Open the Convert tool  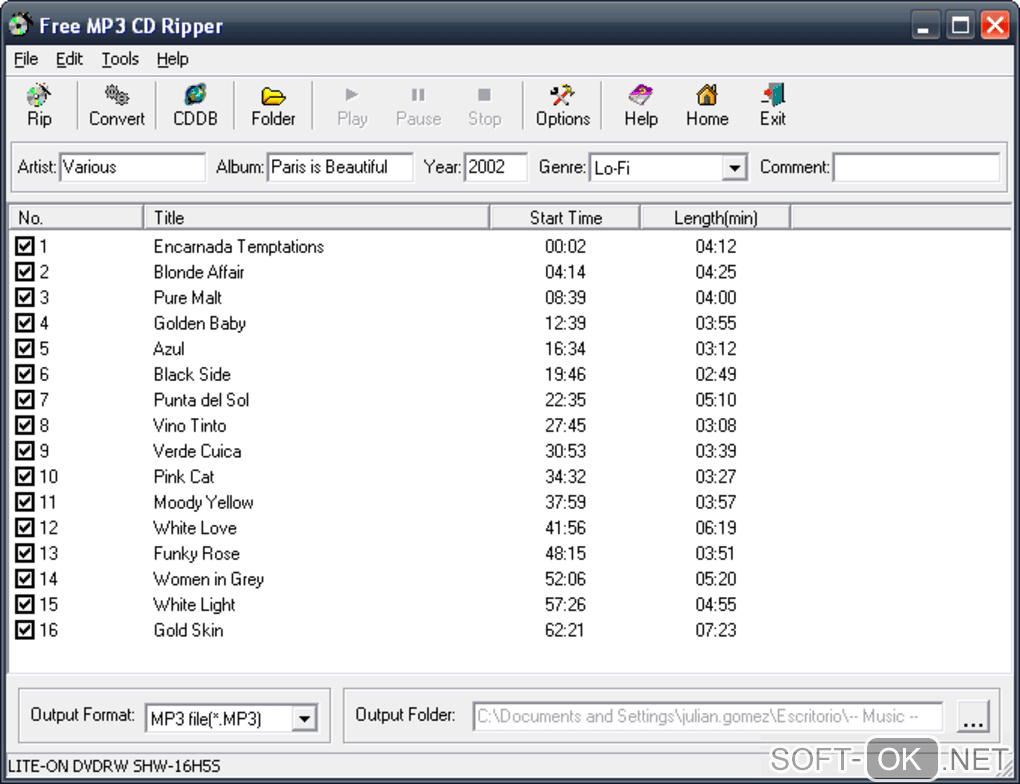click(x=117, y=105)
